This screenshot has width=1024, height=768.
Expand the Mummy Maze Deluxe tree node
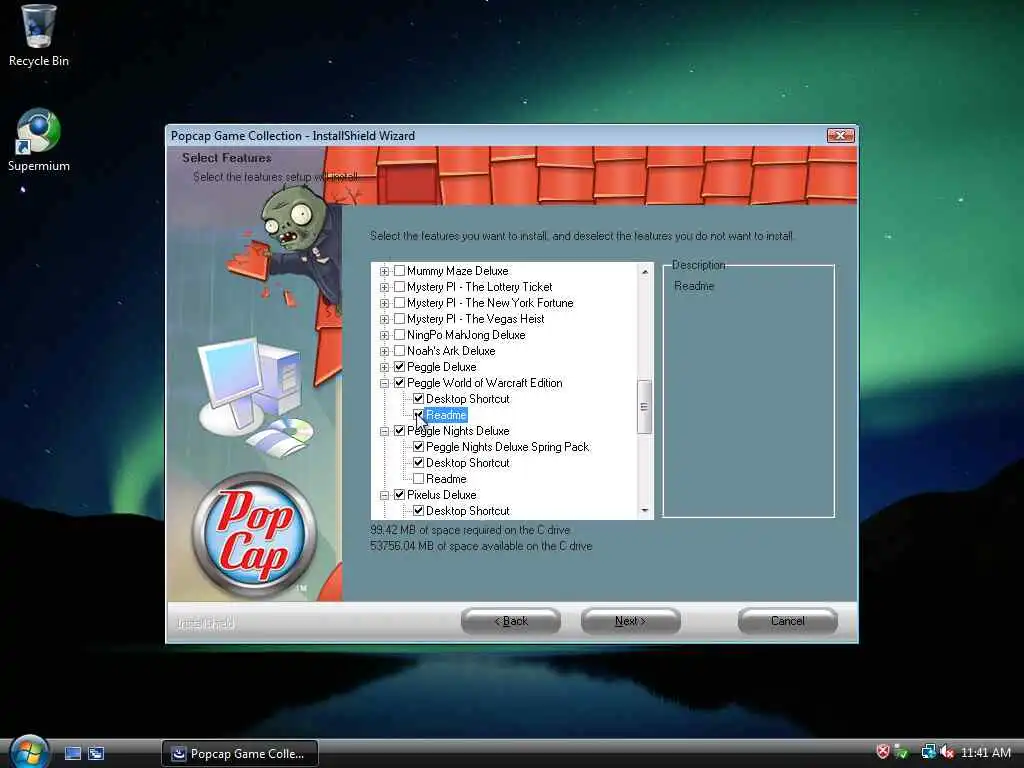(384, 271)
